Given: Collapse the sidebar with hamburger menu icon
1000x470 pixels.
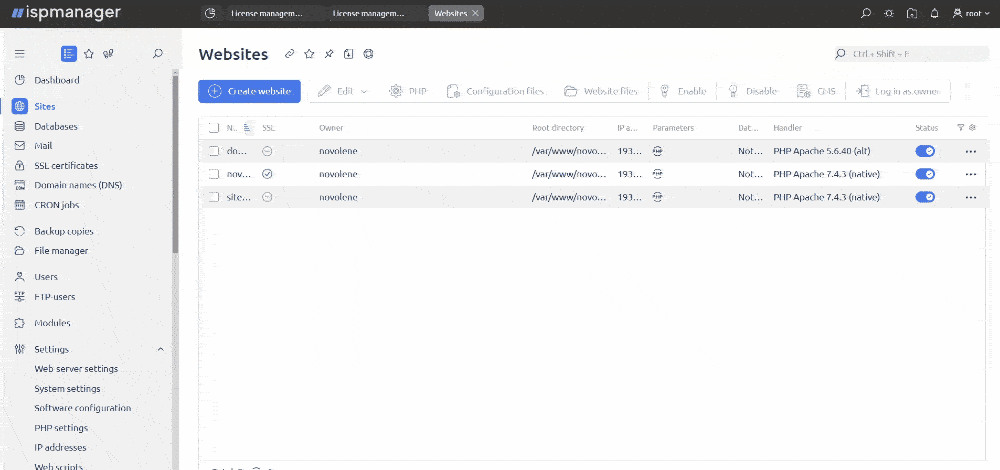Looking at the screenshot, I should [x=20, y=54].
